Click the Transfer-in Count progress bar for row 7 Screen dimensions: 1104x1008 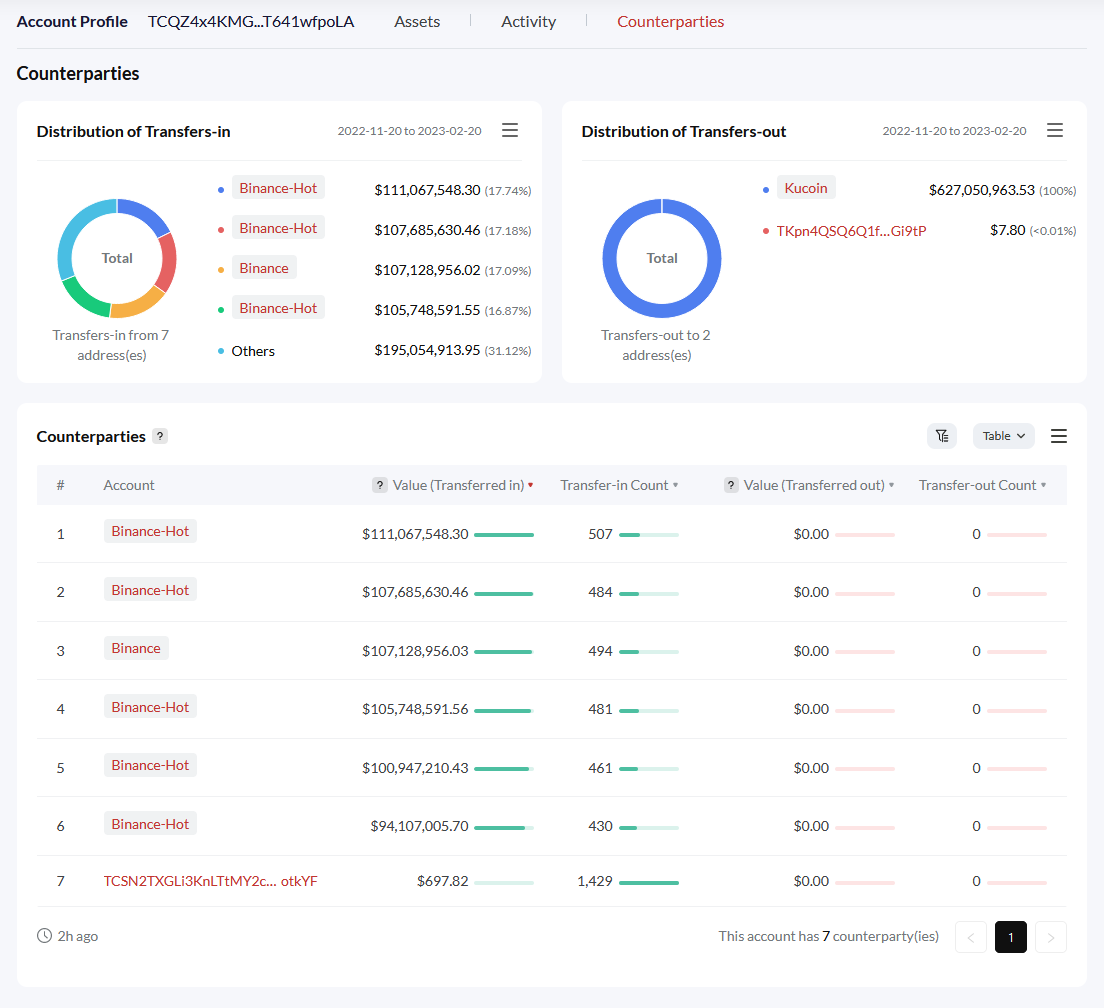click(x=651, y=884)
